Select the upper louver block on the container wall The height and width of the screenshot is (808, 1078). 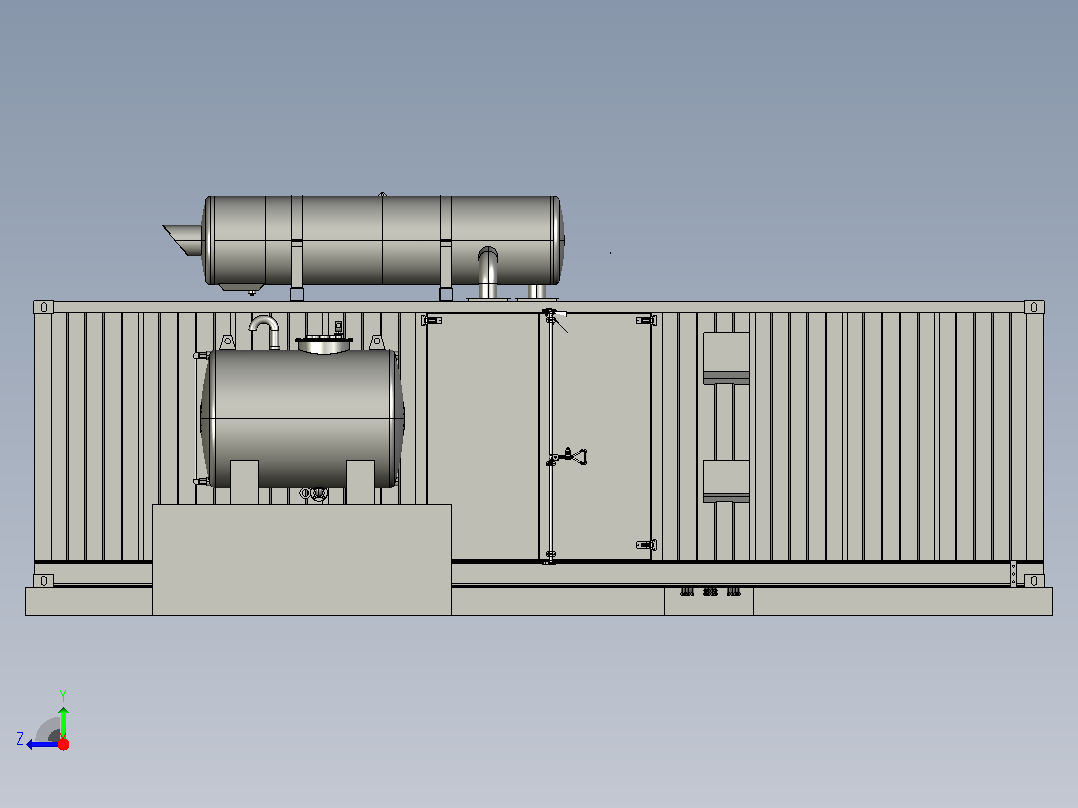pos(726,358)
